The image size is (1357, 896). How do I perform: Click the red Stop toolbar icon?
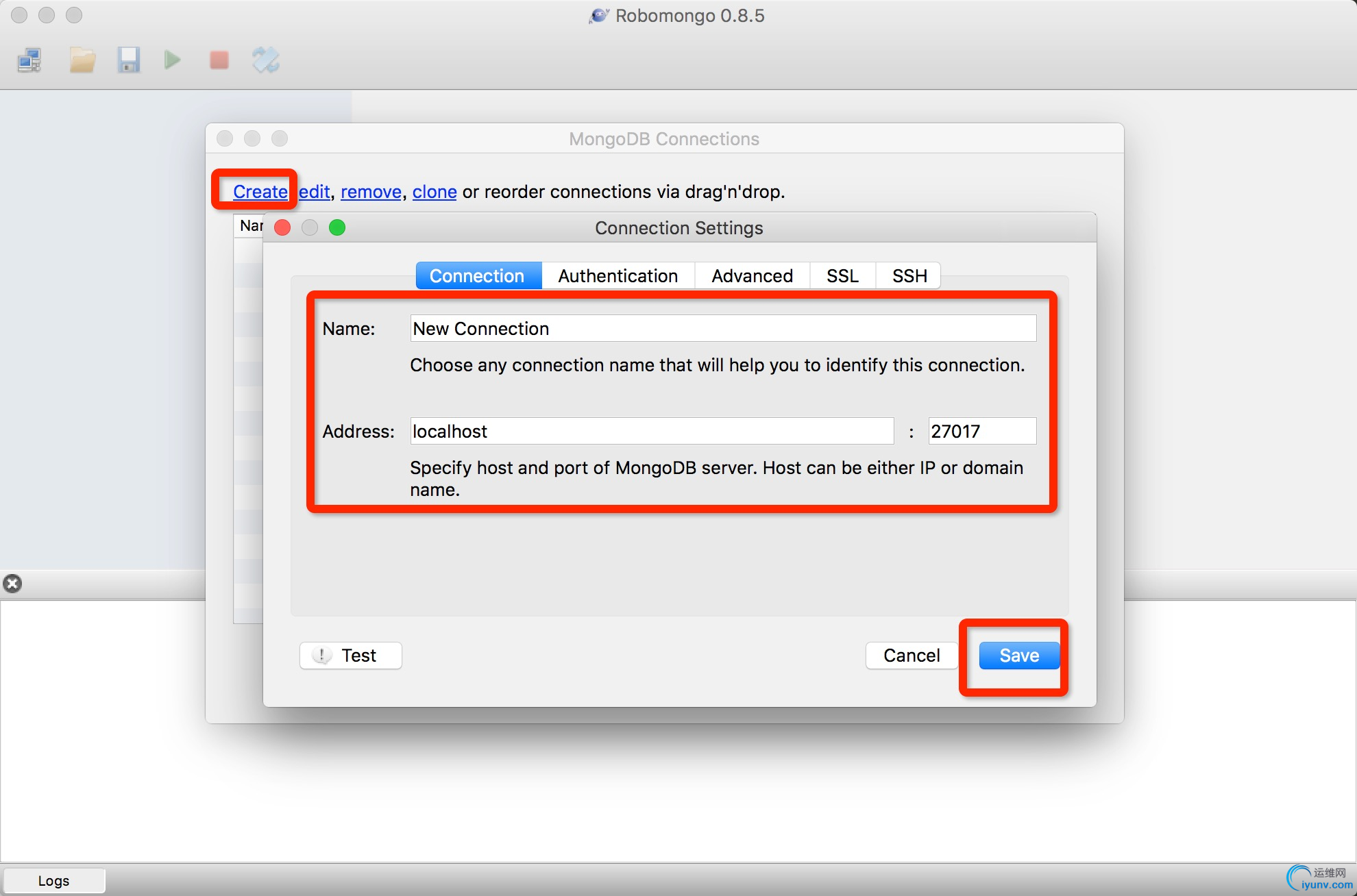(x=219, y=60)
